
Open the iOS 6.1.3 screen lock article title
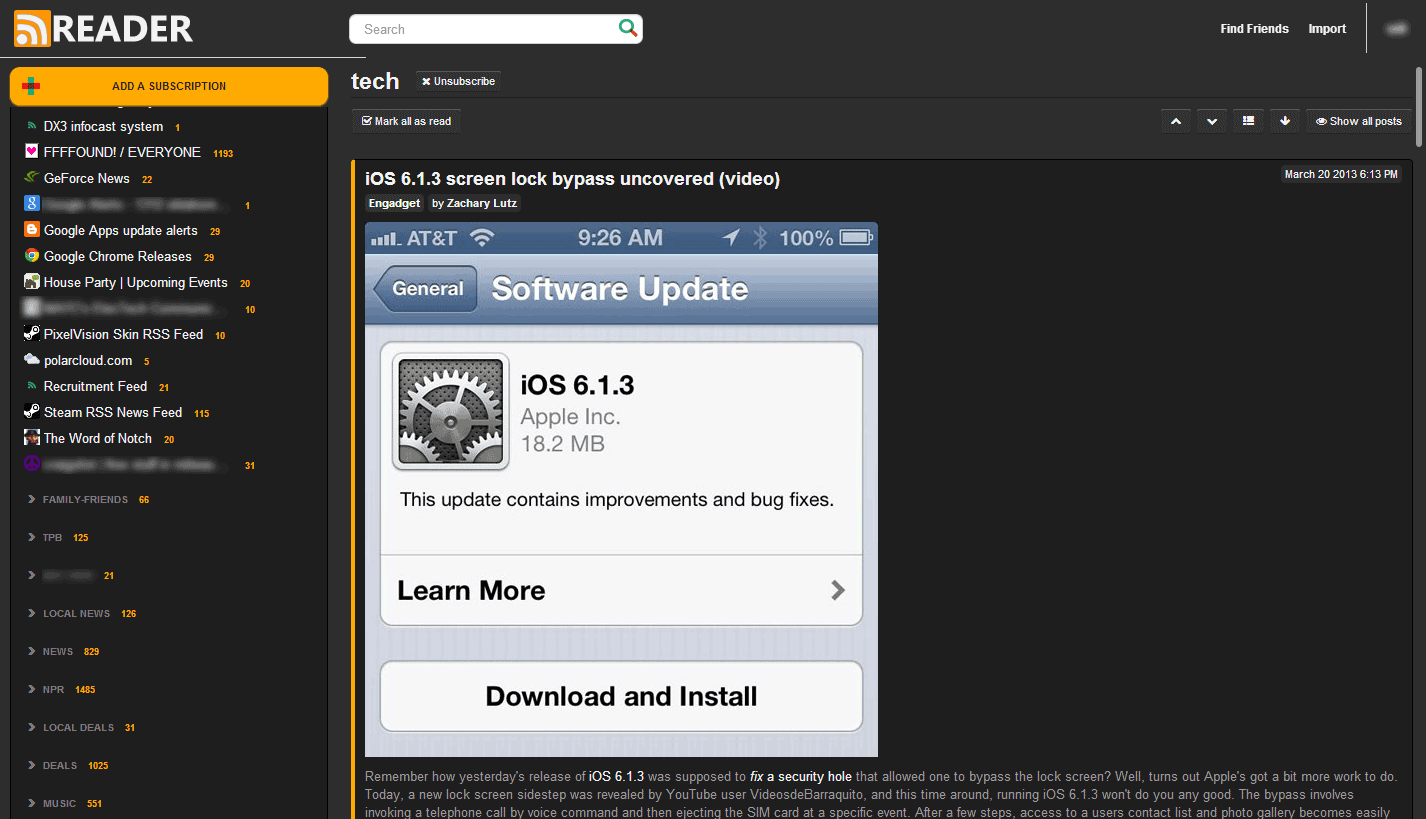click(572, 179)
